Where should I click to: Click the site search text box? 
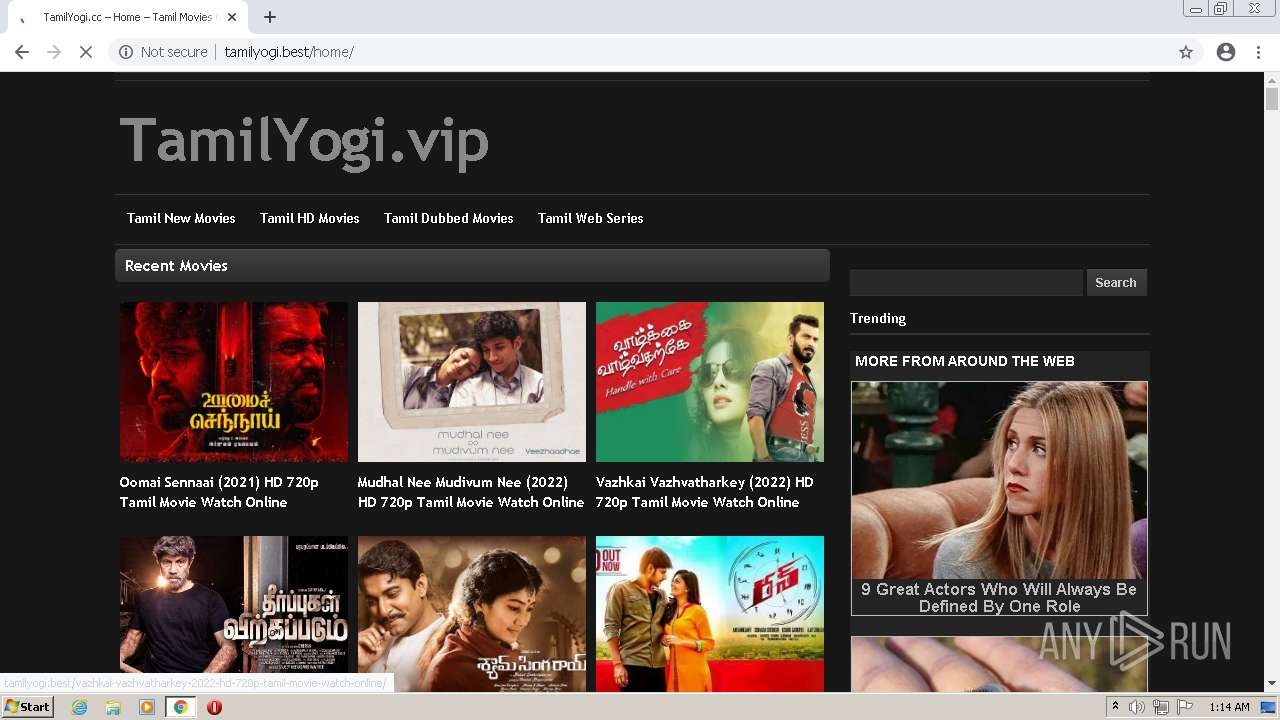tap(966, 283)
